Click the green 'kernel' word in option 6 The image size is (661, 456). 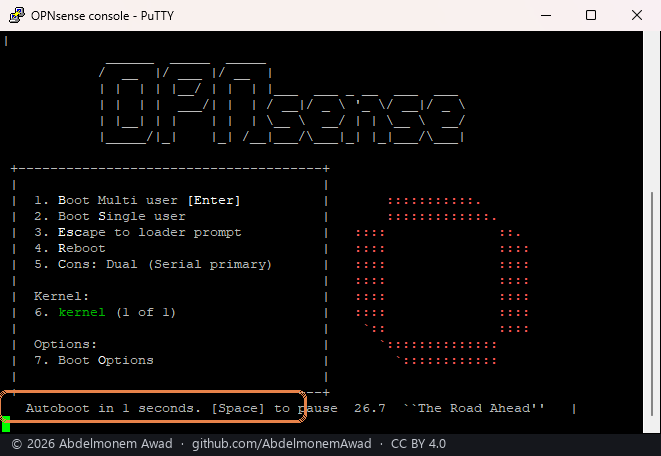point(82,312)
